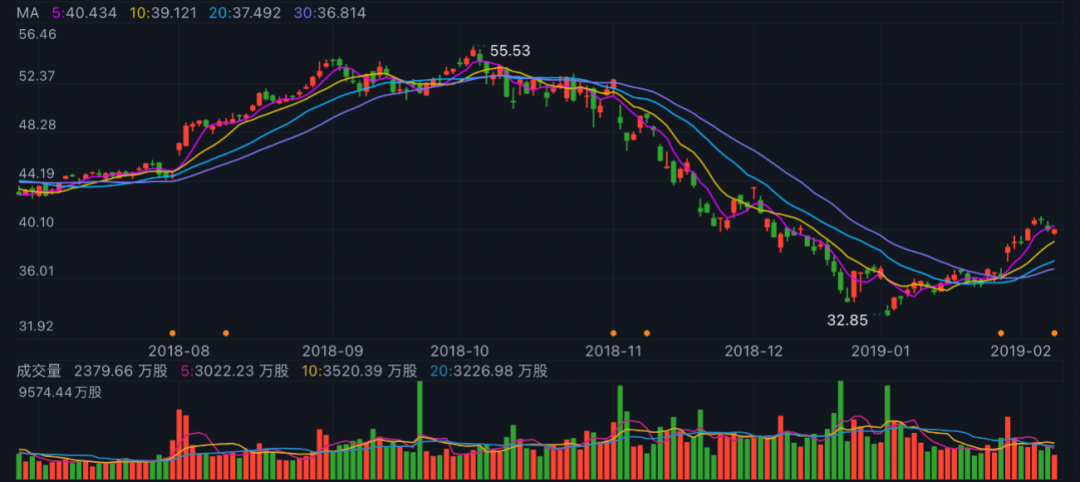Click the 2019-01 date label
Viewport: 1080px width, 482px height.
(x=881, y=351)
